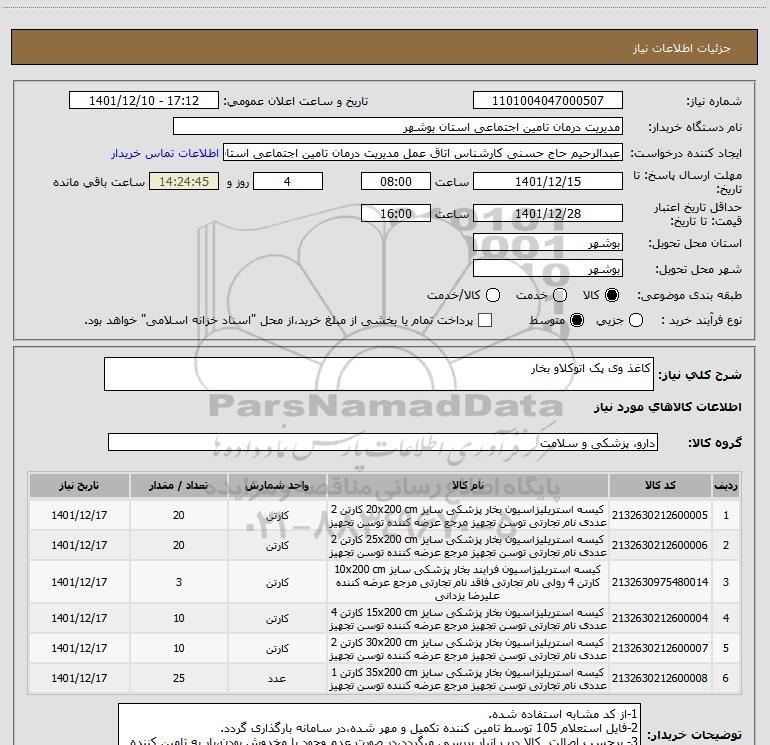Click the deadline time field 08:00
The width and height of the screenshot is (770, 745).
(396, 182)
